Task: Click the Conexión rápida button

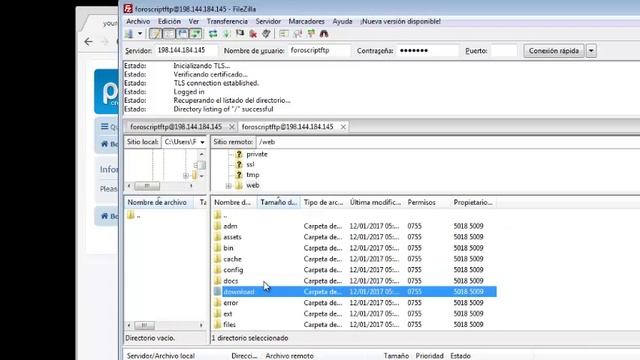Action: click(x=553, y=51)
